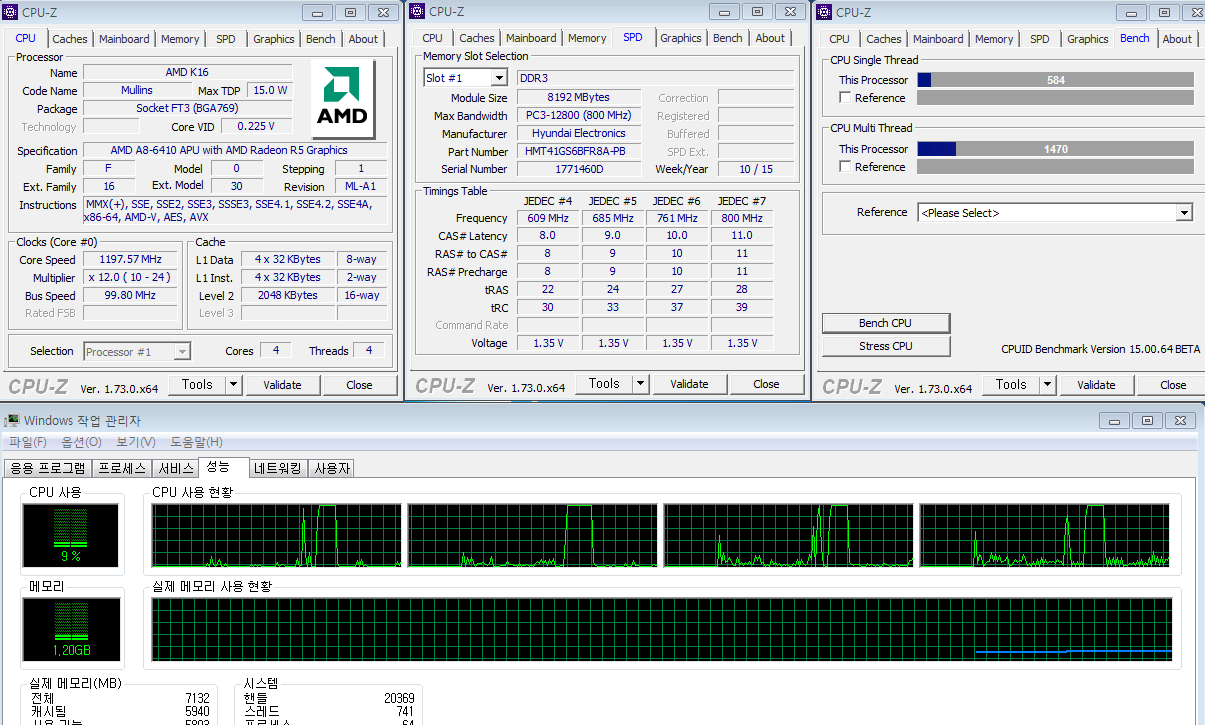Click the Stress CPU button

pyautogui.click(x=886, y=346)
